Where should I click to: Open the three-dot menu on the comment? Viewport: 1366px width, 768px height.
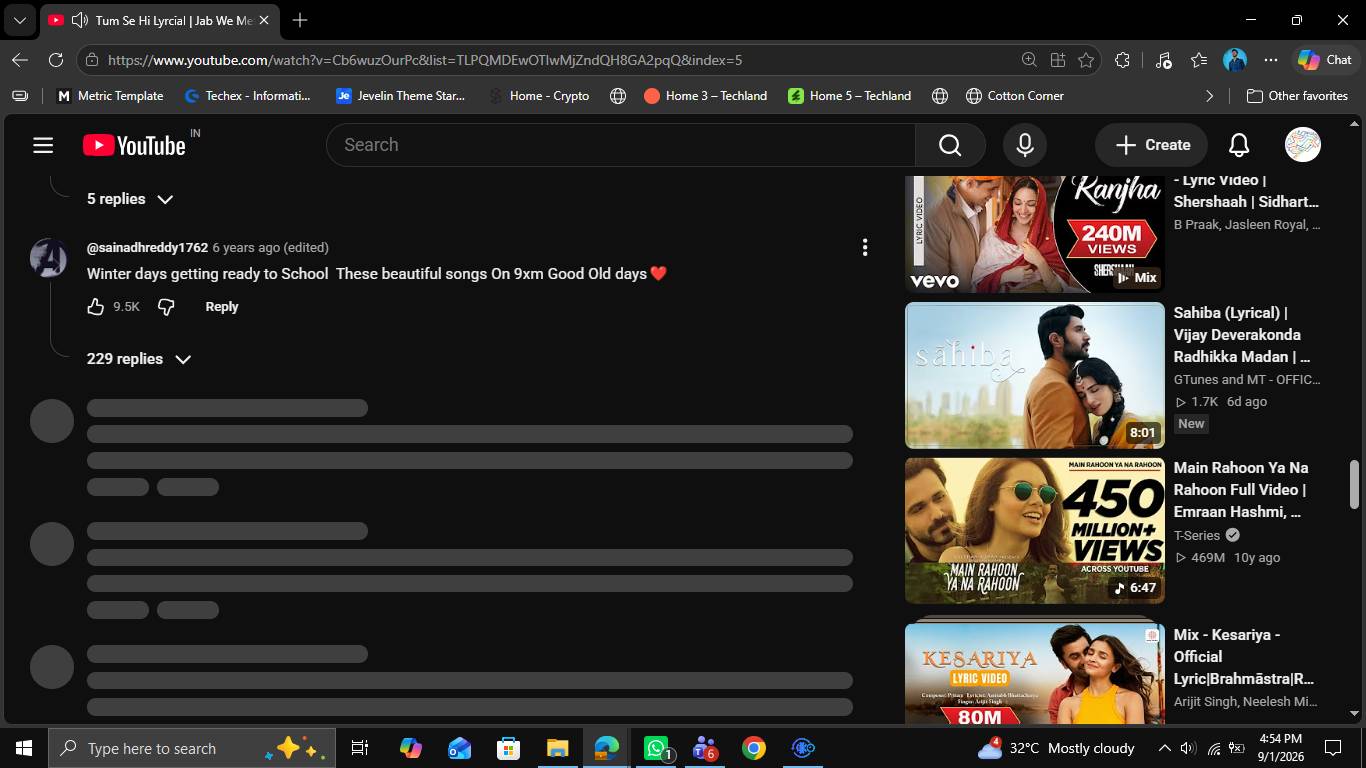click(x=865, y=247)
